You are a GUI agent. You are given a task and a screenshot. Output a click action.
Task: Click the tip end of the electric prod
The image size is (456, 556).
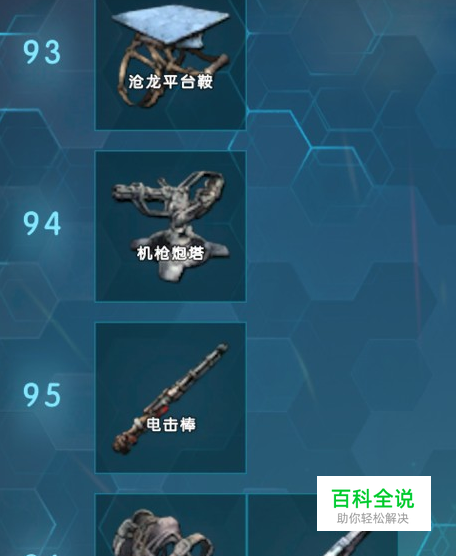click(221, 349)
